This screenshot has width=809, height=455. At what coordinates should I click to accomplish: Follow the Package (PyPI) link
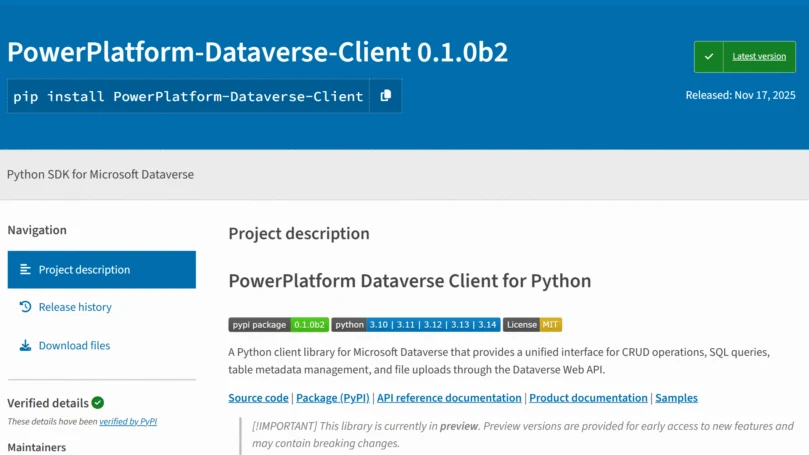tap(333, 398)
